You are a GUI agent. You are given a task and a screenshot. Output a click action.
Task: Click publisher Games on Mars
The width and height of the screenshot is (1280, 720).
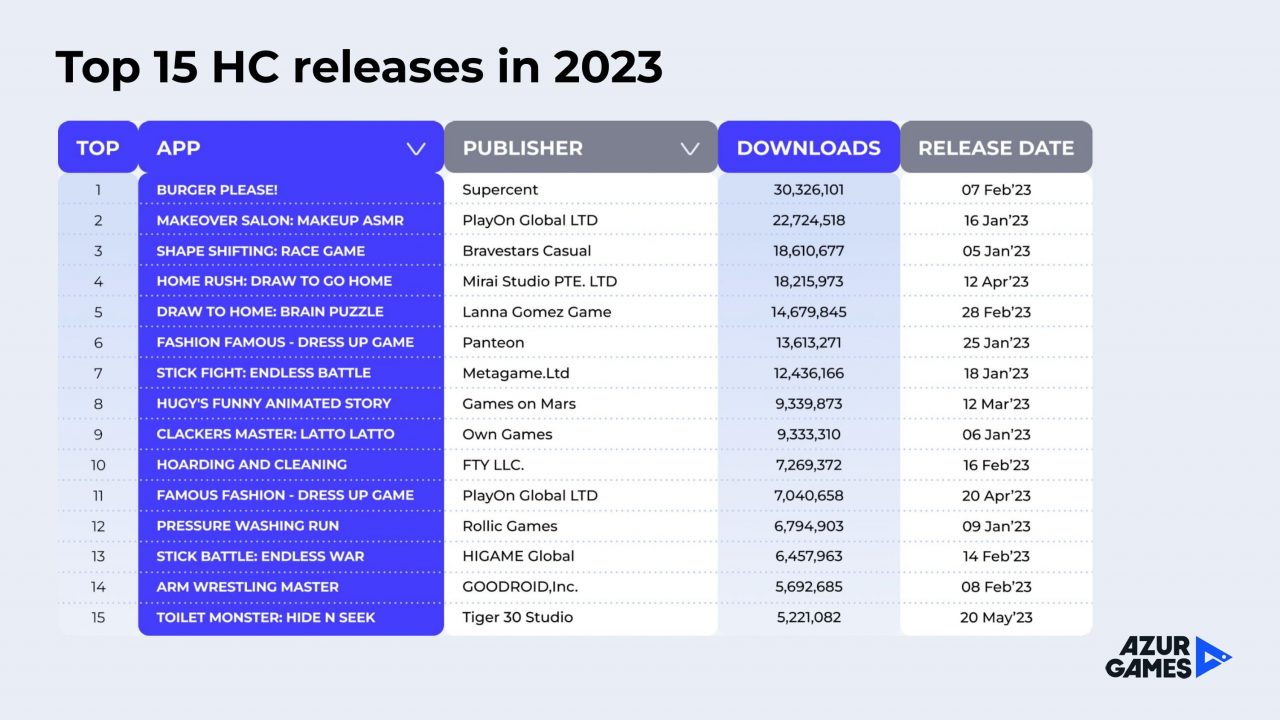(519, 404)
